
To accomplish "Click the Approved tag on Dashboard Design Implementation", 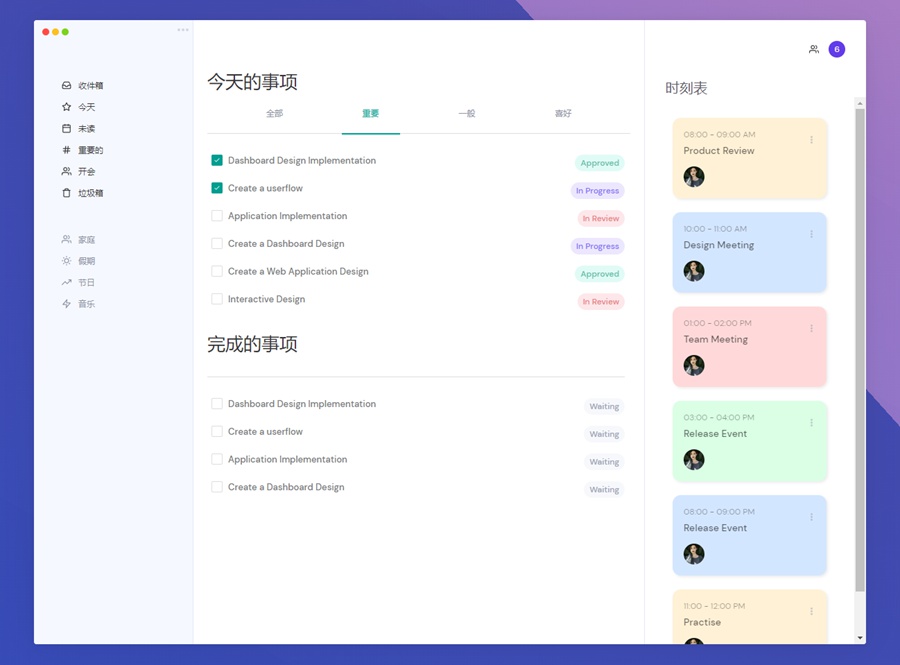I will [x=599, y=163].
